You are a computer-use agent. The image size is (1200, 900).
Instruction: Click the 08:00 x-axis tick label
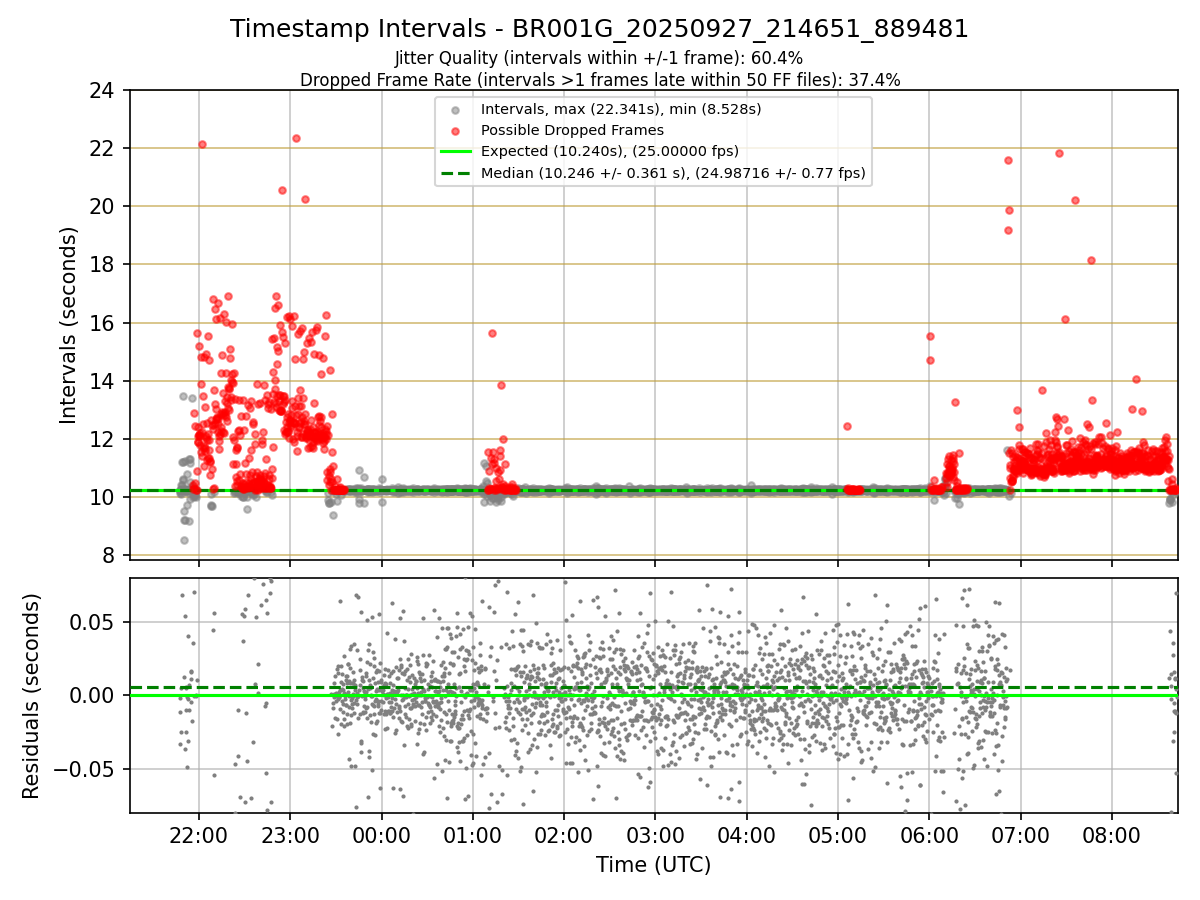(x=1111, y=836)
